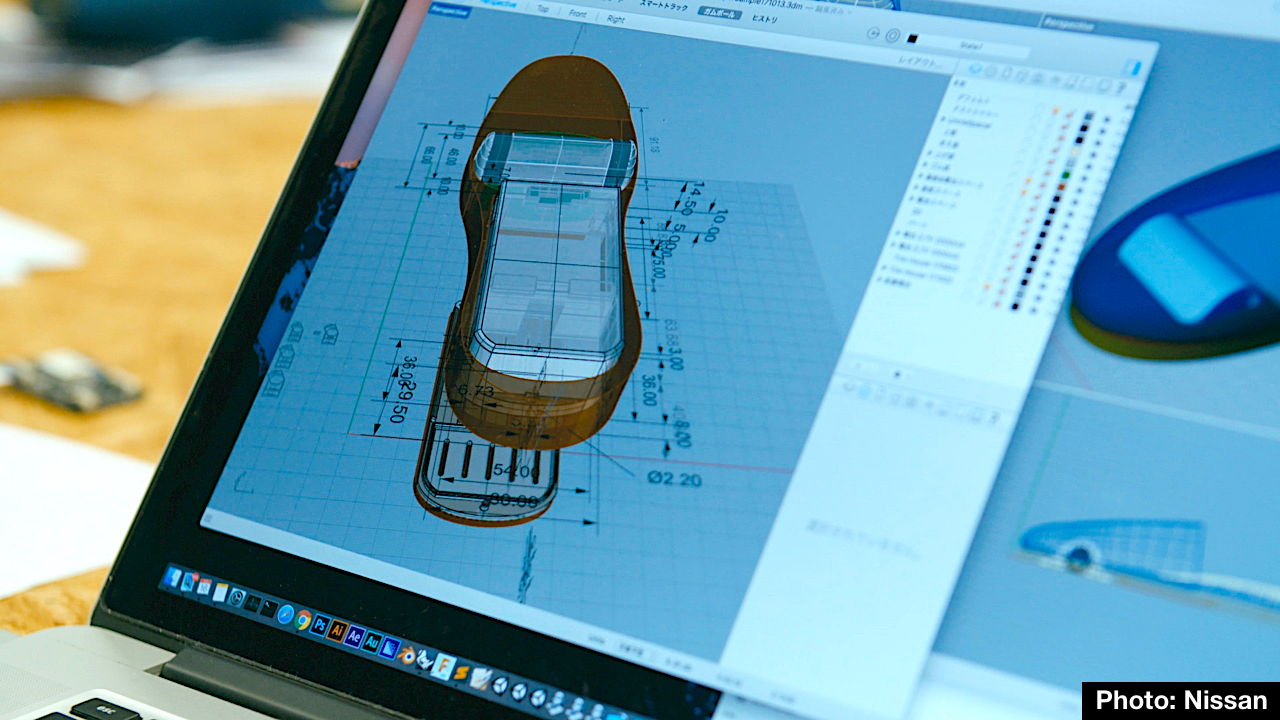Screen dimensions: 1280x720
Task: Launch Google Chrome from the Dock
Action: coord(303,619)
